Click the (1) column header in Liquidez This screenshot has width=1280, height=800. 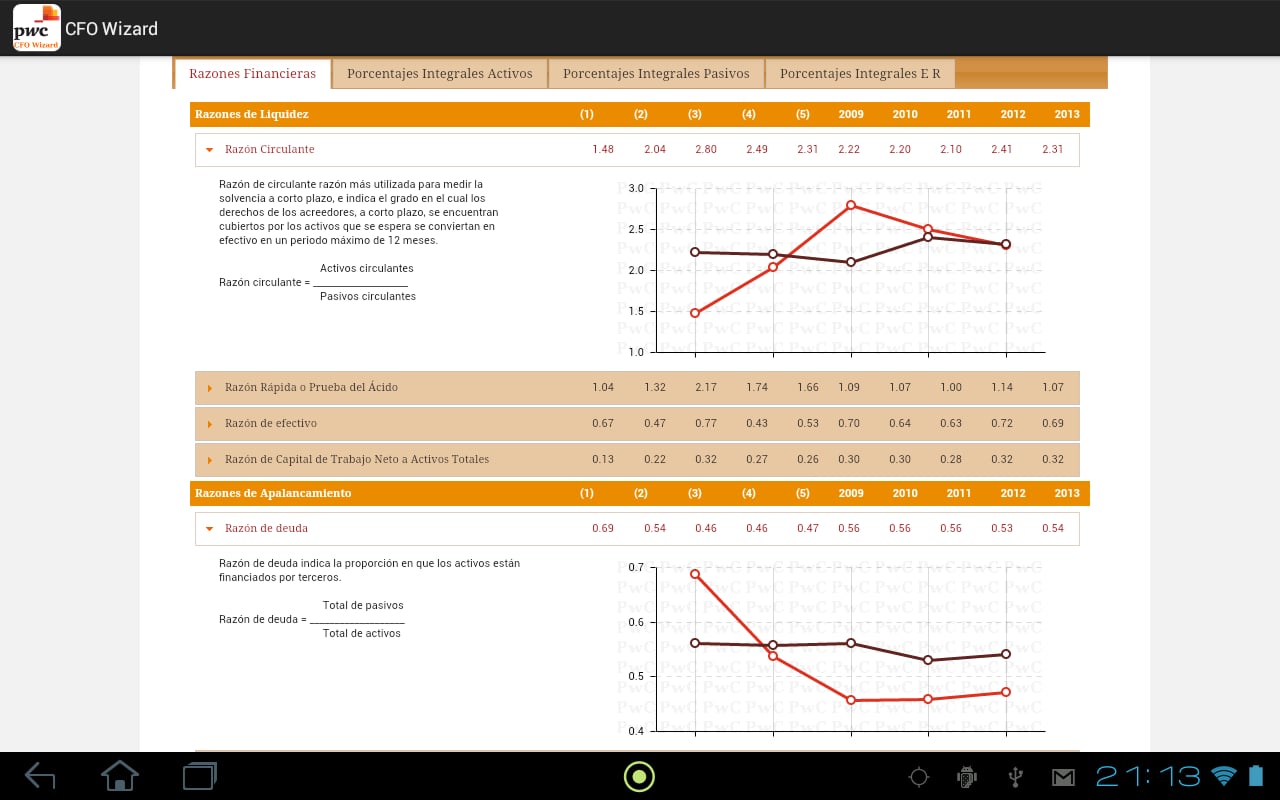[587, 114]
